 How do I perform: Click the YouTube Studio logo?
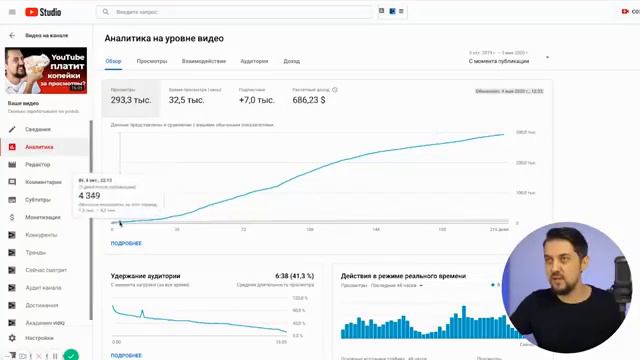43,12
